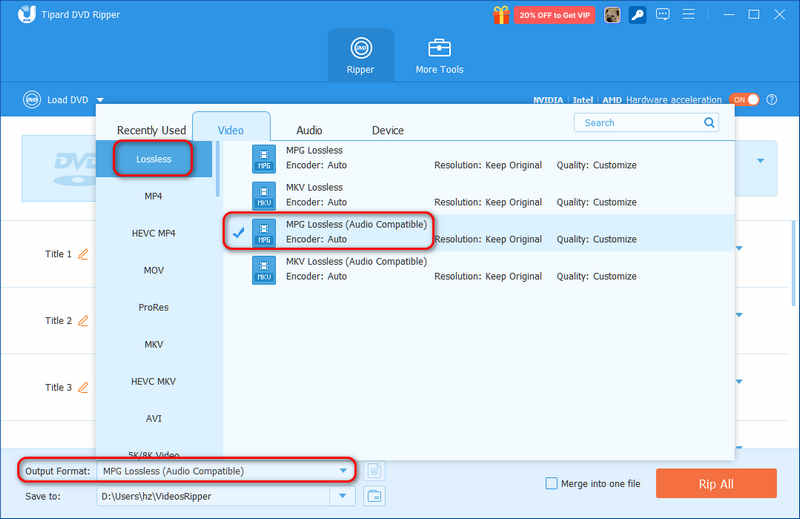Expand the DVD info panel dropdown arrow

(x=761, y=161)
